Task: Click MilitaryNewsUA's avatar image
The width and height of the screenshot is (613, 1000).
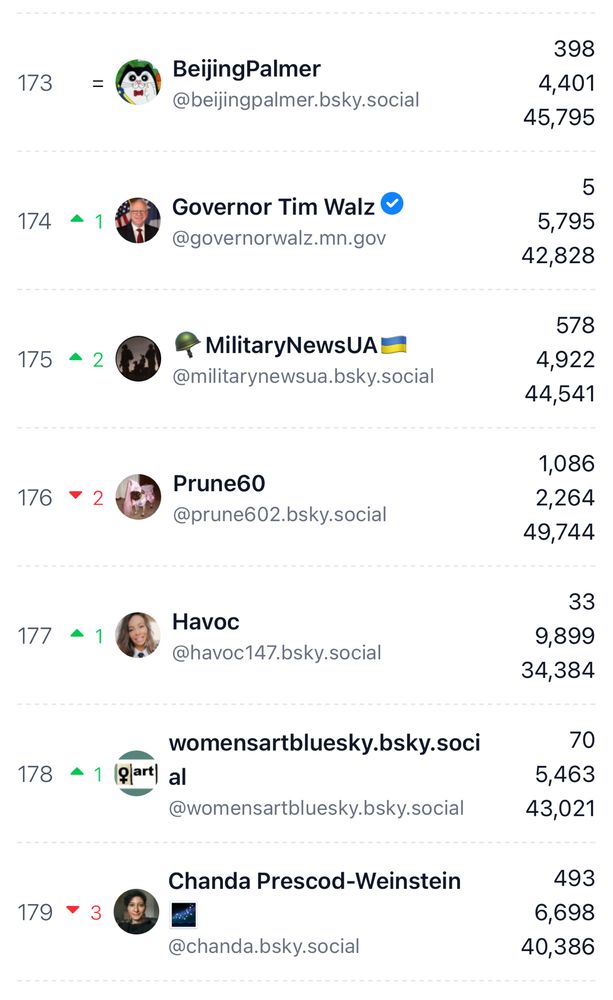Action: click(x=138, y=359)
